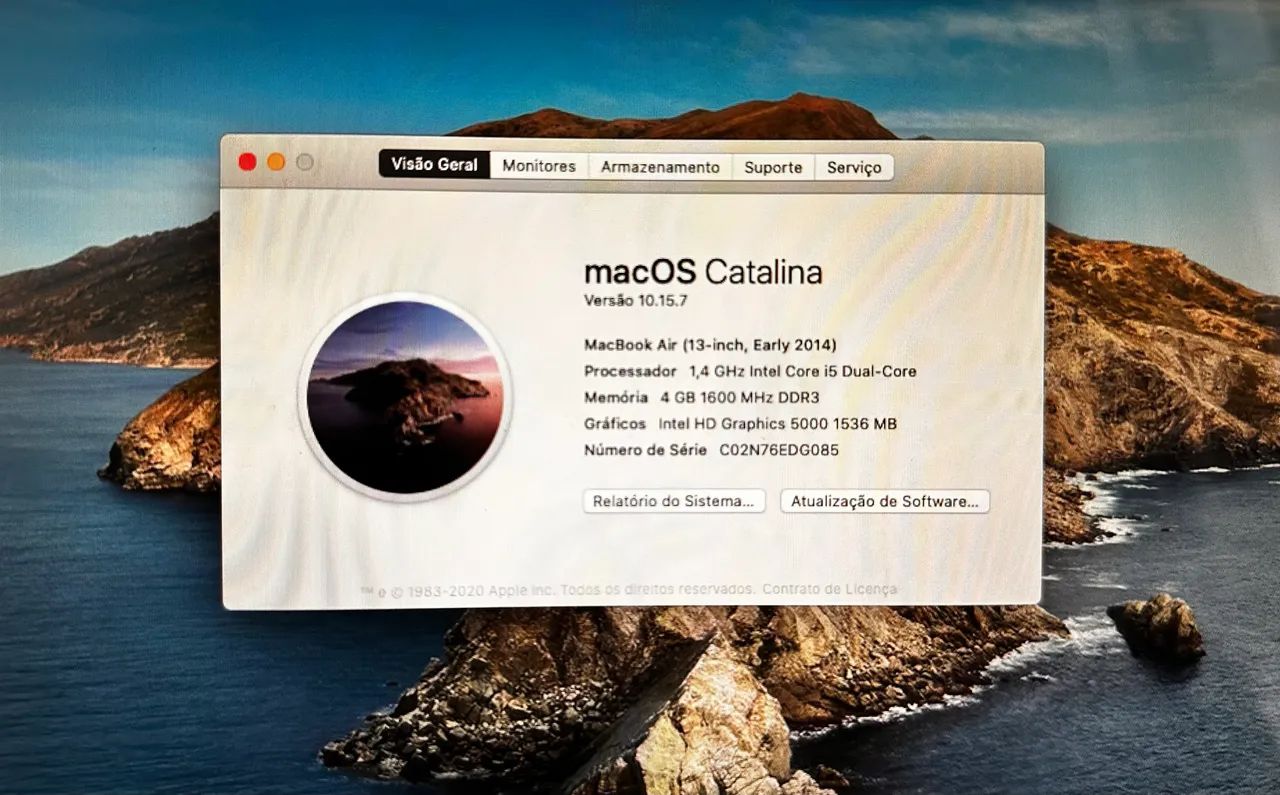Screen dimensions: 1280x795
Task: Open Relatório do Sistema
Action: pyautogui.click(x=674, y=501)
